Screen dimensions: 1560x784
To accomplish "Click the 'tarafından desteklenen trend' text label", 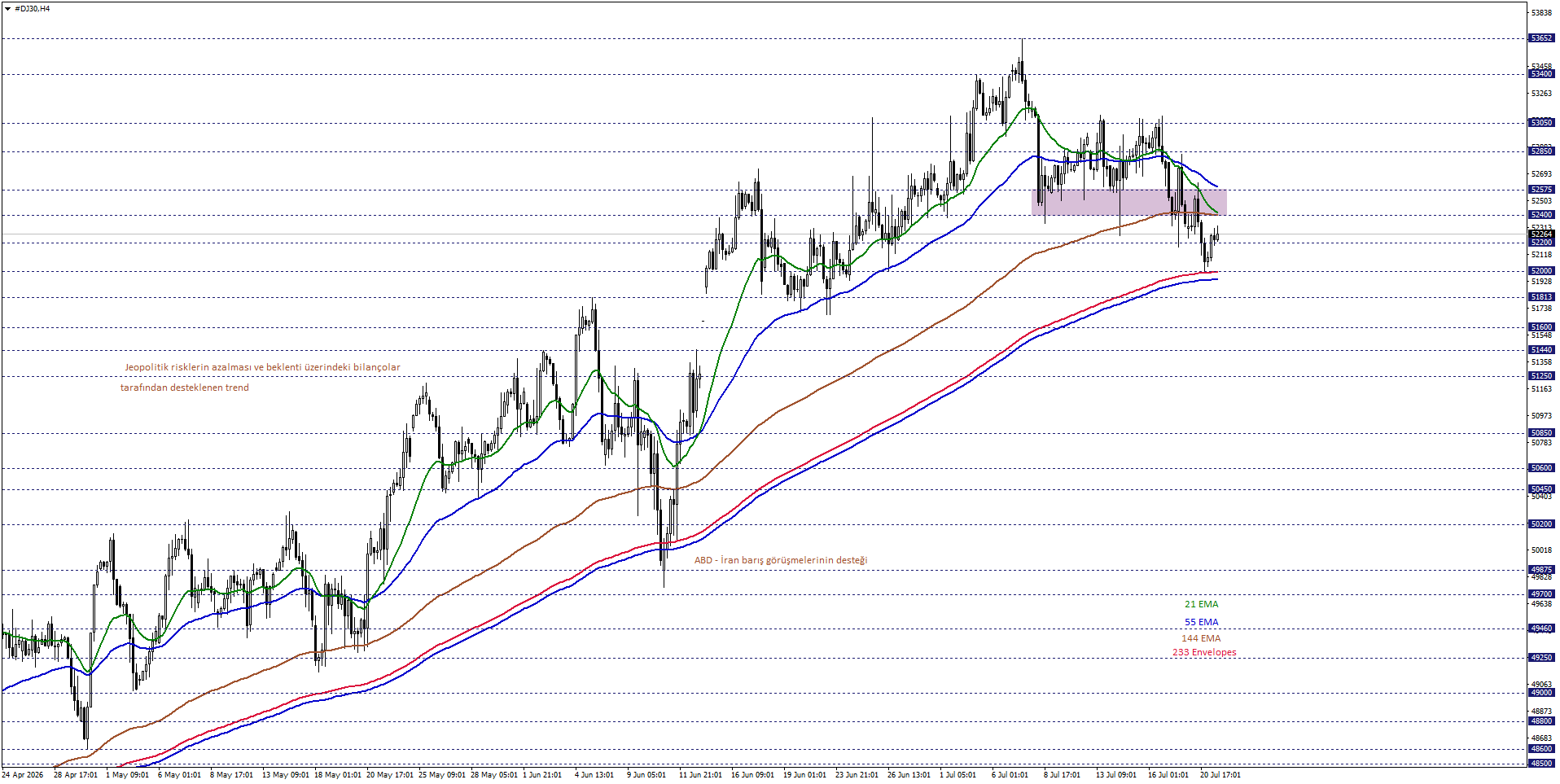I will click(x=185, y=388).
